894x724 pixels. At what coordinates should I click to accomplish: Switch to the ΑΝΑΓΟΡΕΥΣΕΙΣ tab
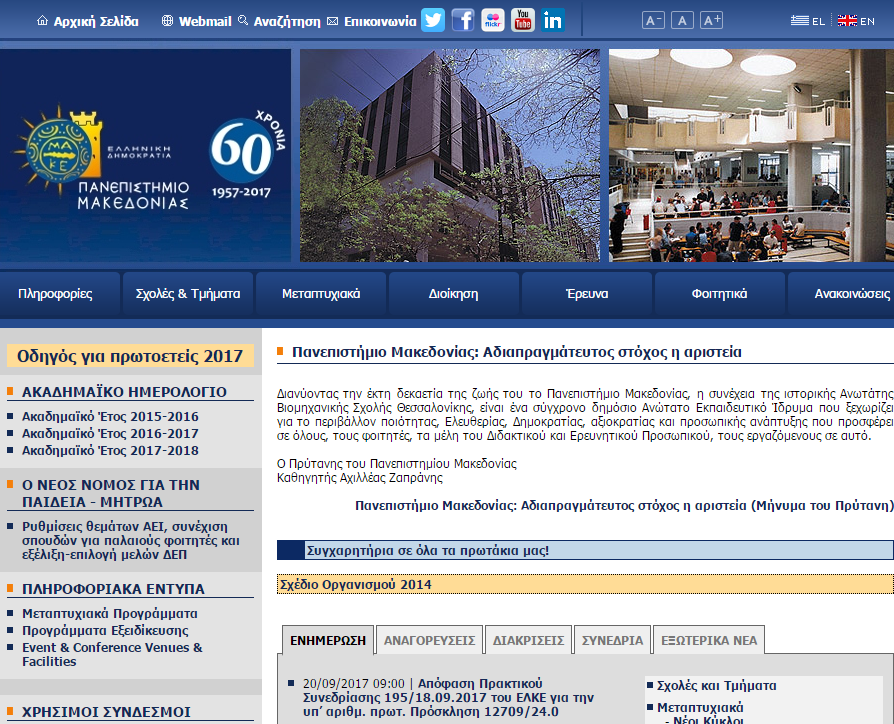[429, 640]
